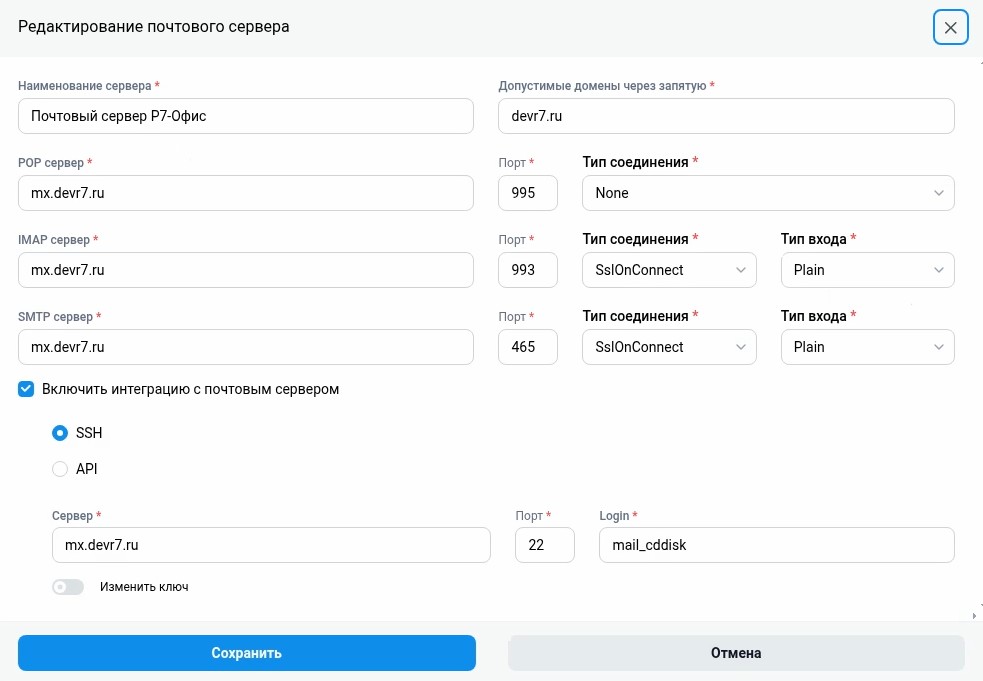The image size is (983, 681).
Task: Open SMTP login type dropdown
Action: point(868,347)
